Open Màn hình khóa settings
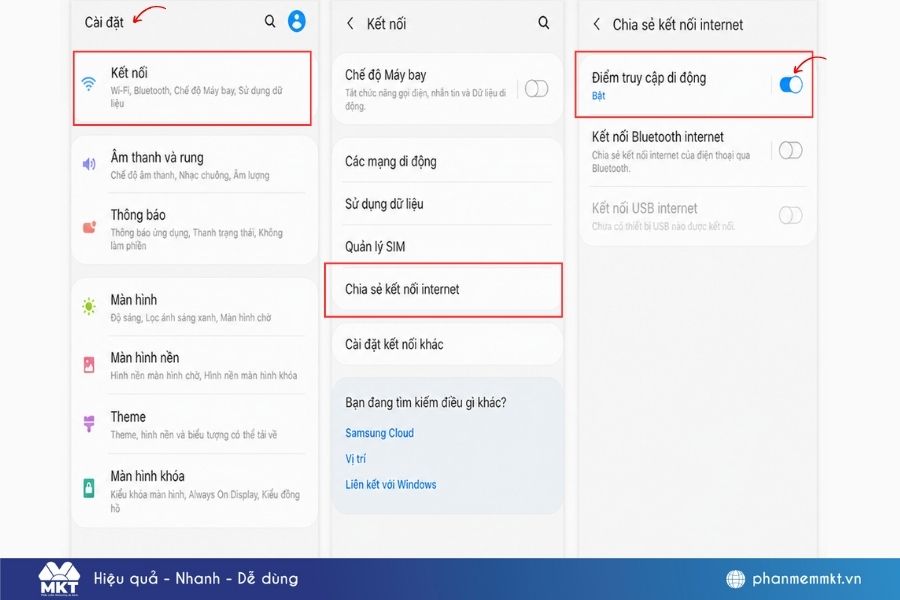 (x=194, y=491)
